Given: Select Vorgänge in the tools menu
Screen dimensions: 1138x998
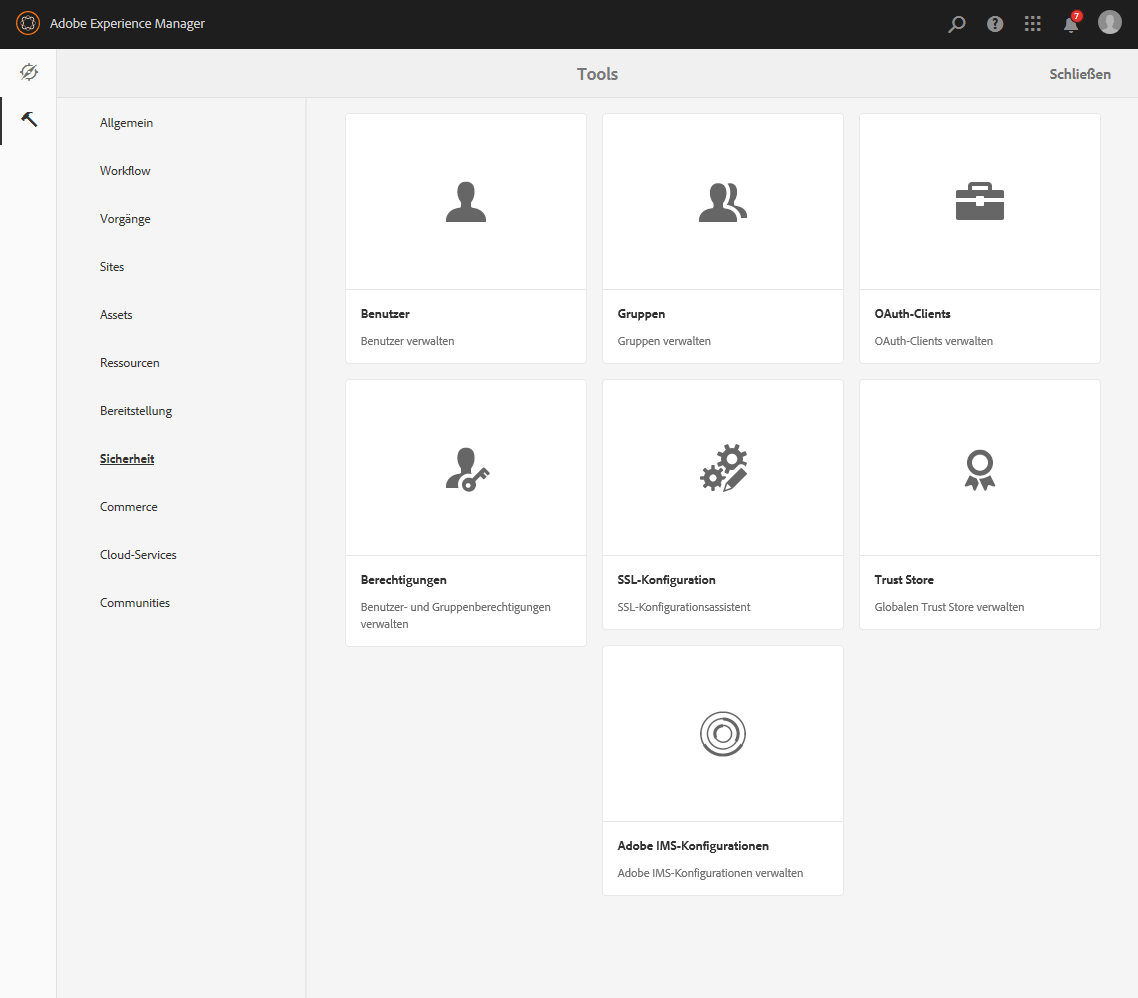Looking at the screenshot, I should pyautogui.click(x=125, y=218).
